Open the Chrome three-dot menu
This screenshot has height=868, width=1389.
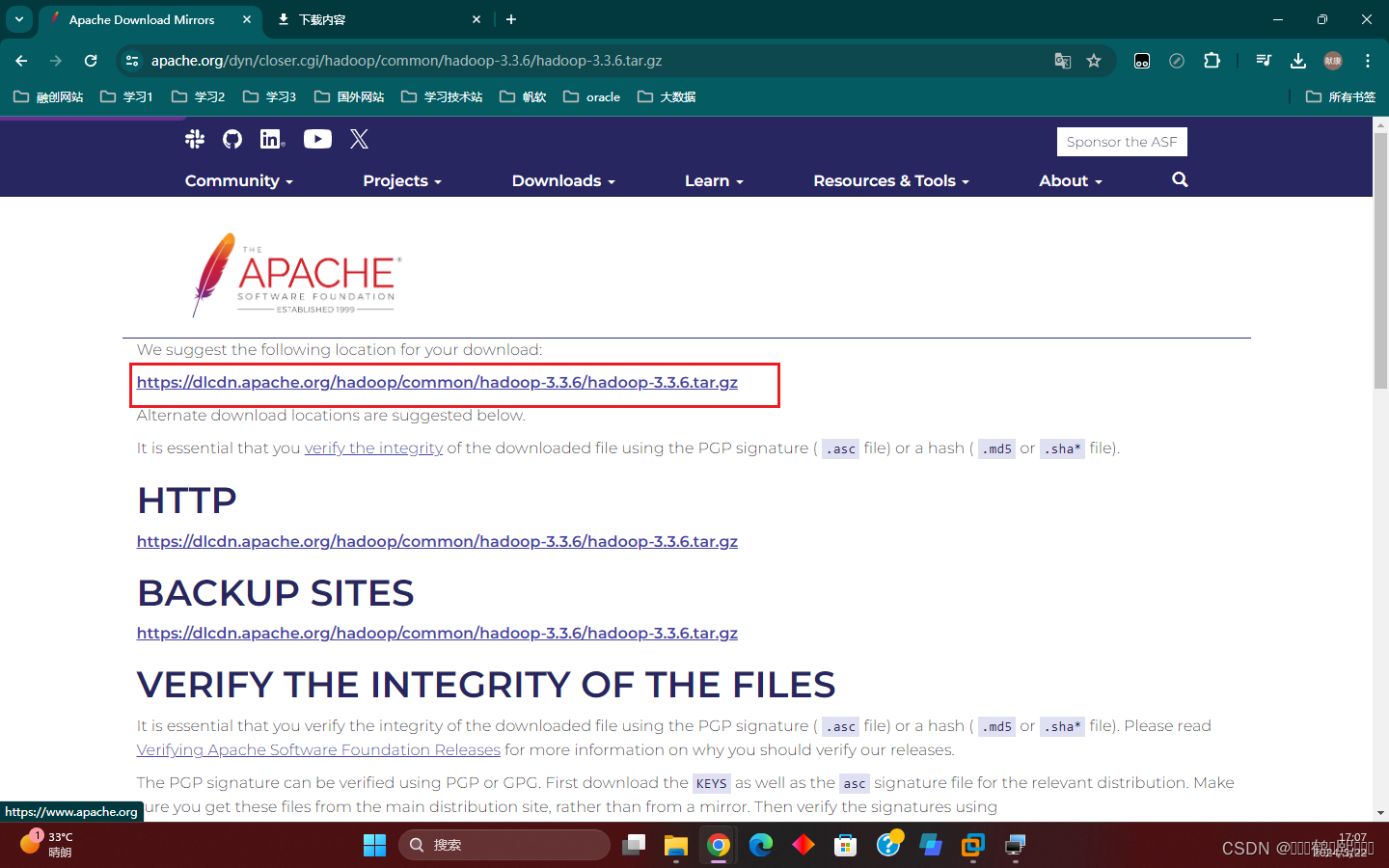pyautogui.click(x=1368, y=61)
